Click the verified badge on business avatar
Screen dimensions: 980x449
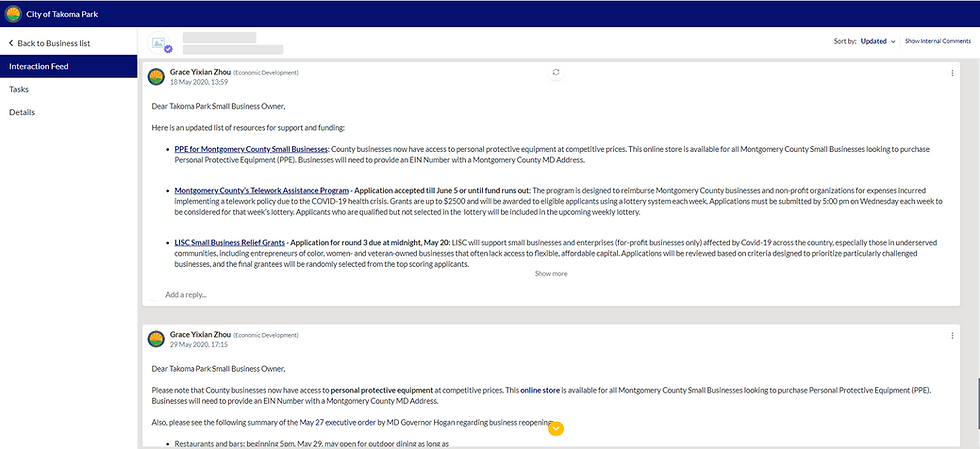point(168,49)
